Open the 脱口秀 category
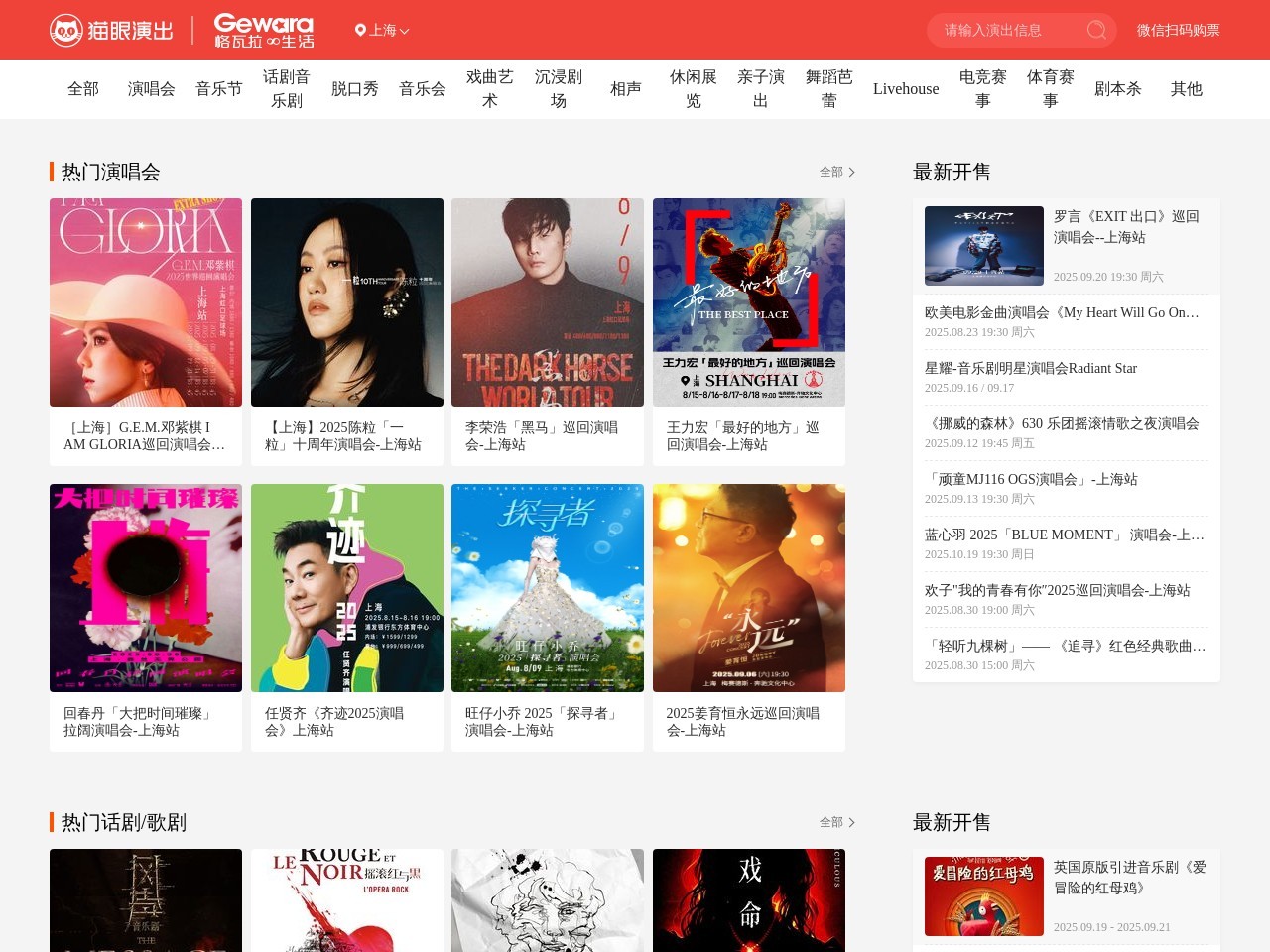This screenshot has height=952, width=1270. point(354,89)
